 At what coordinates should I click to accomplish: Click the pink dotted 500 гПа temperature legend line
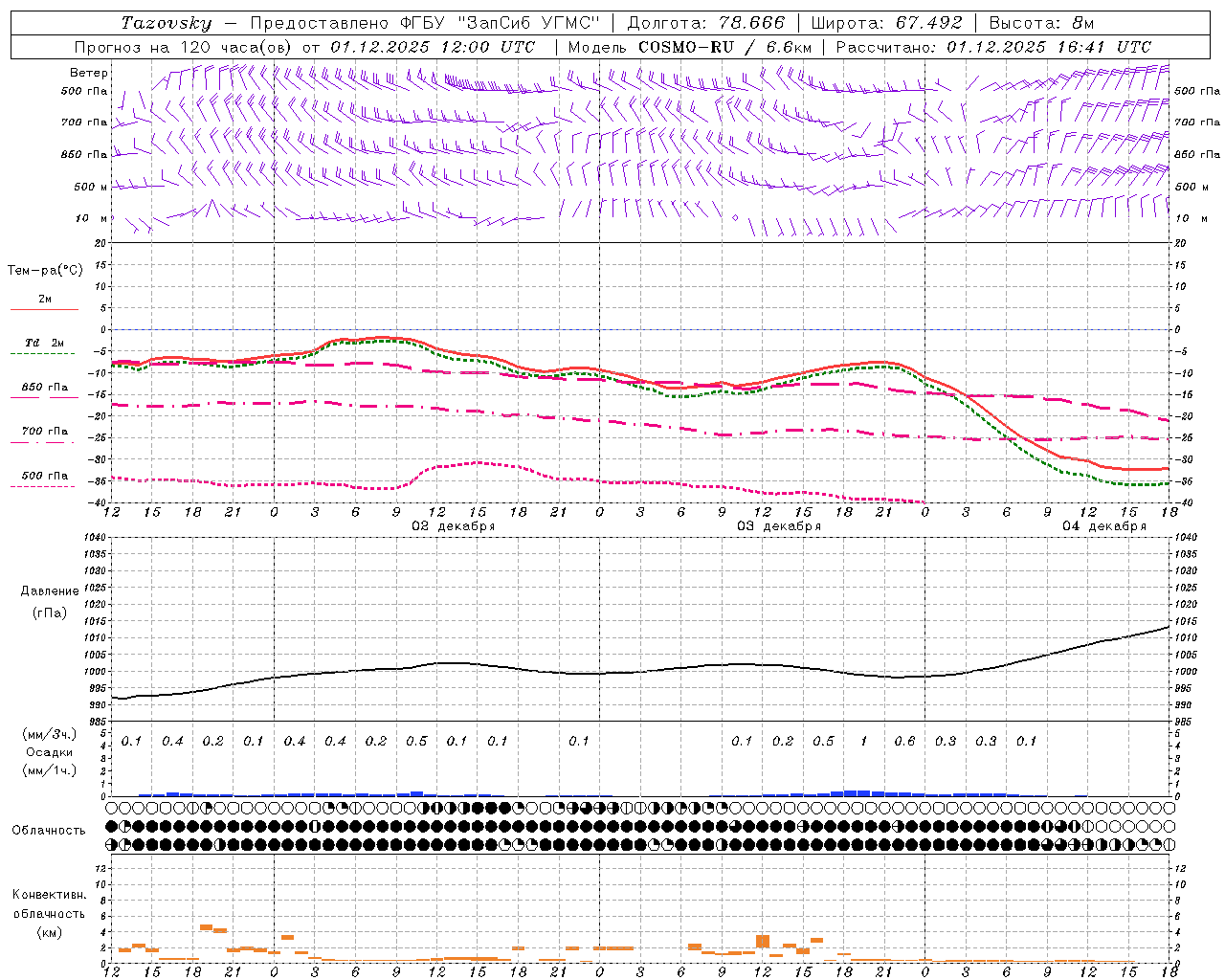(x=44, y=486)
